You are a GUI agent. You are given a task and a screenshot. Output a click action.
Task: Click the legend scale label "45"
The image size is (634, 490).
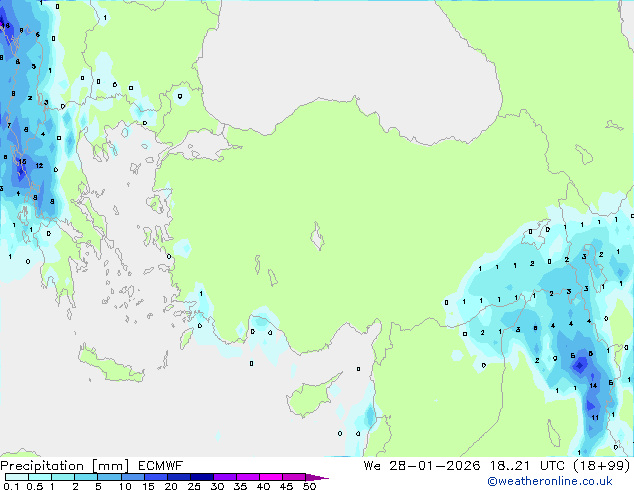point(286,486)
